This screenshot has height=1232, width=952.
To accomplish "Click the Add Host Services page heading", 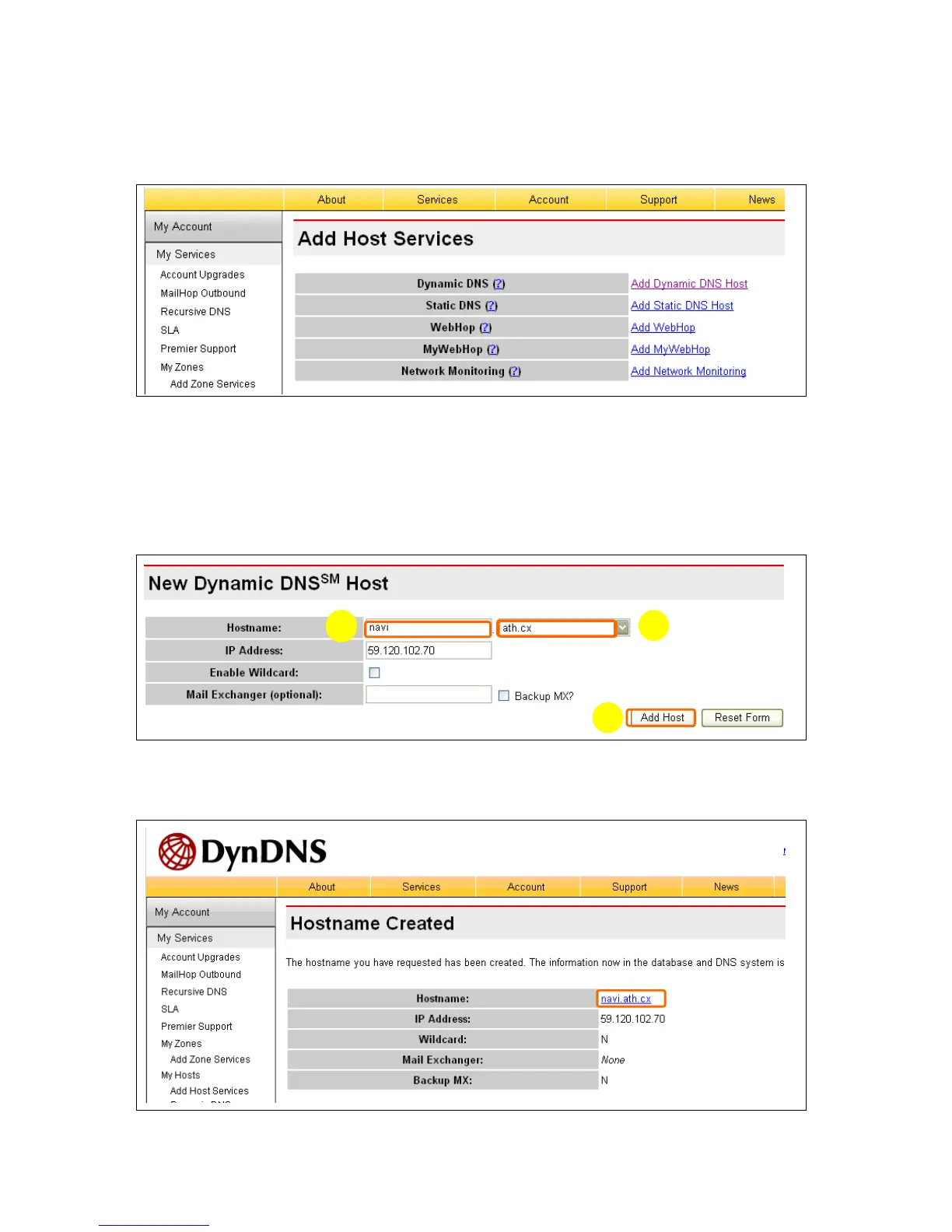I will 386,239.
